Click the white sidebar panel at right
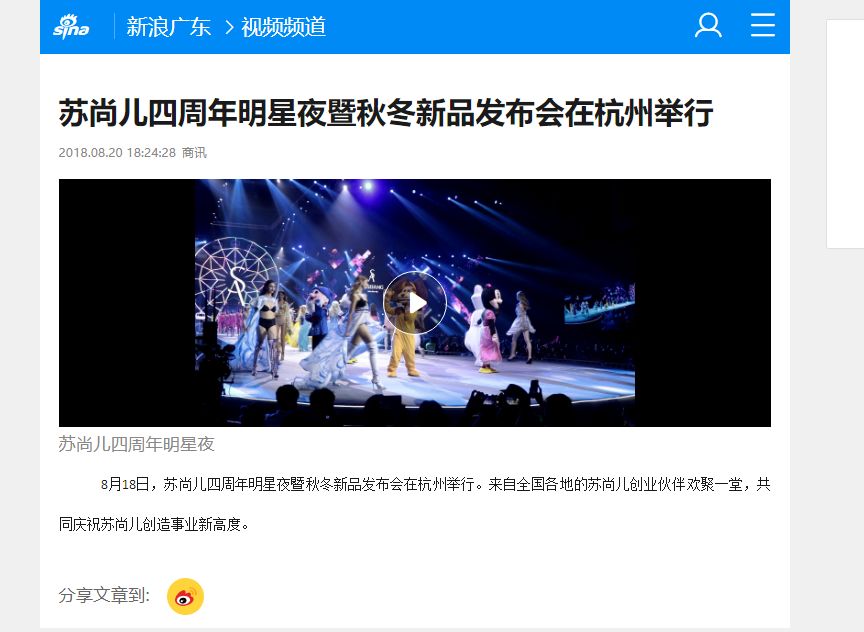Screen dimensions: 864x632 coord(845,134)
